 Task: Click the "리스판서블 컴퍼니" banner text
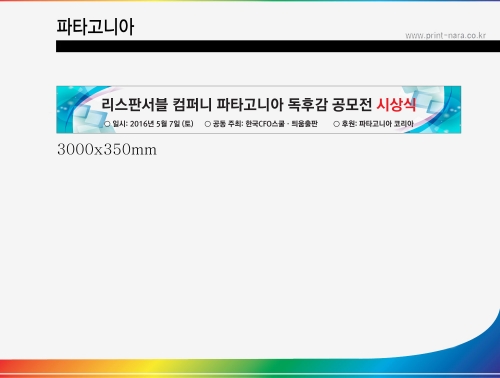[x=157, y=105]
